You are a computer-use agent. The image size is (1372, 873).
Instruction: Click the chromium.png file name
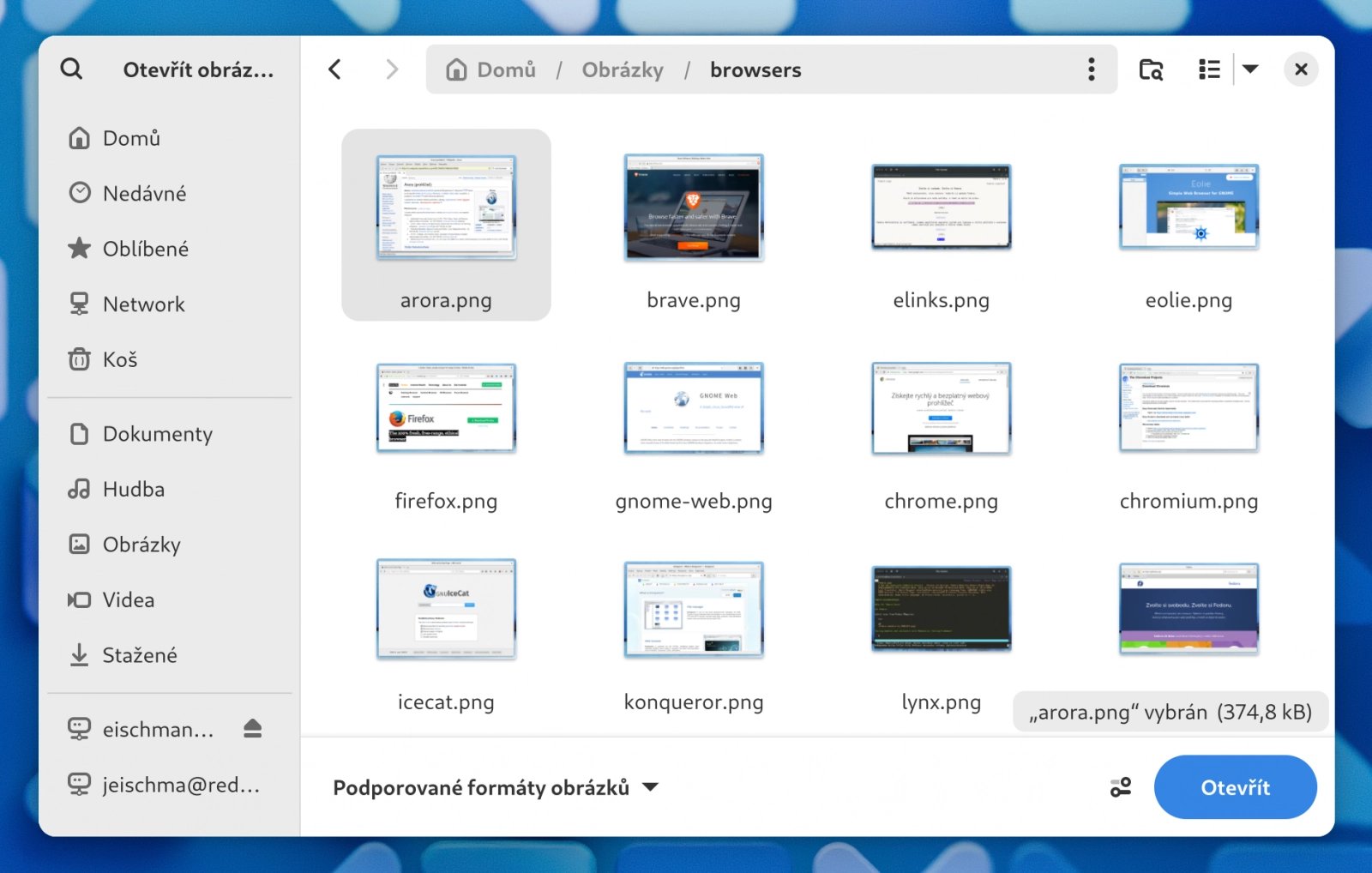(1188, 501)
